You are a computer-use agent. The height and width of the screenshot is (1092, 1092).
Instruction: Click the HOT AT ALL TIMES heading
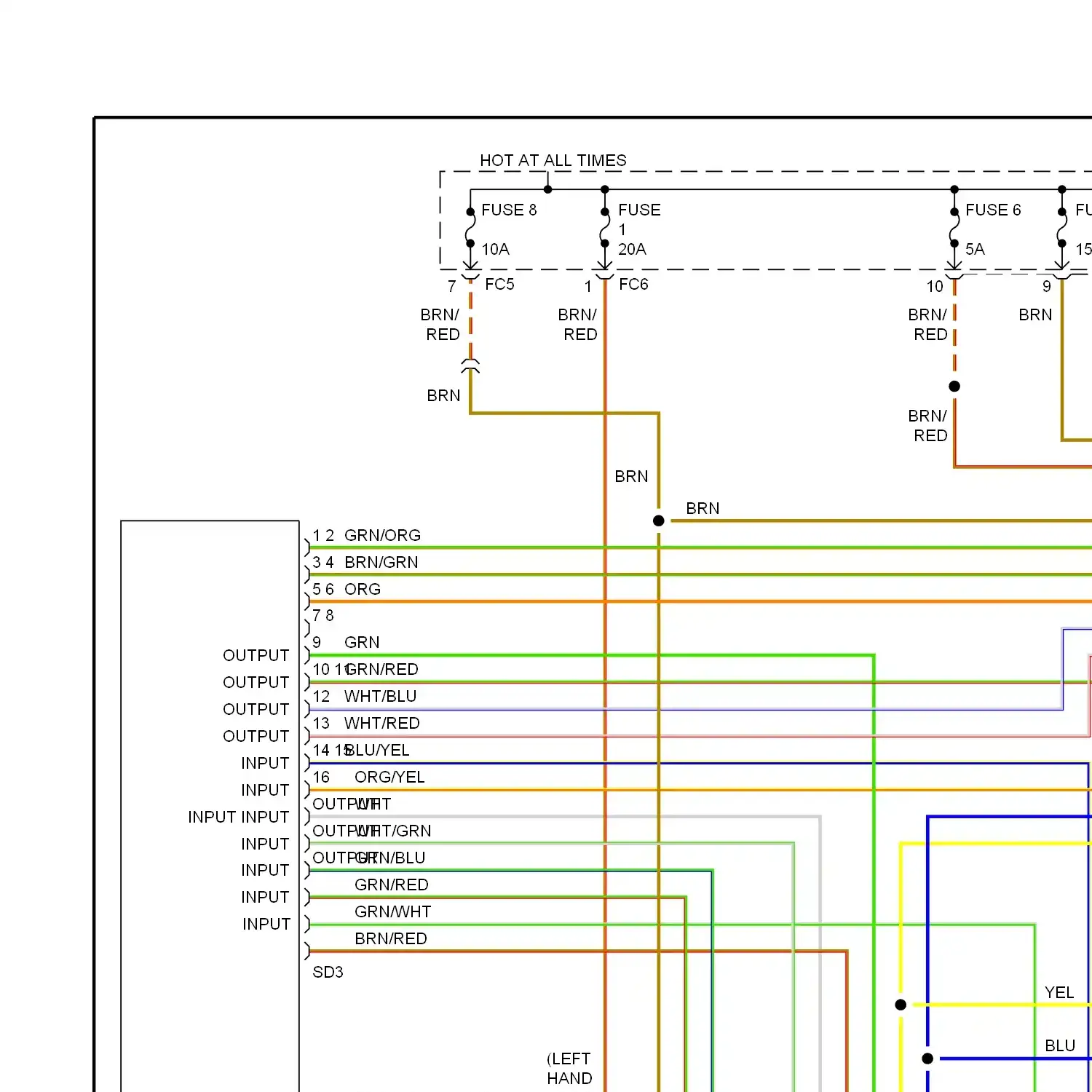point(553,160)
